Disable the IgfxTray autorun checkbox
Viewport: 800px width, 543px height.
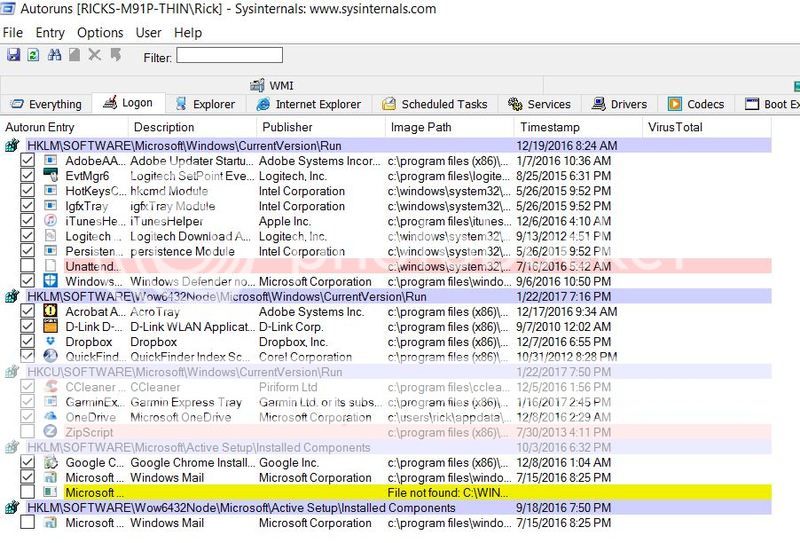pos(28,206)
